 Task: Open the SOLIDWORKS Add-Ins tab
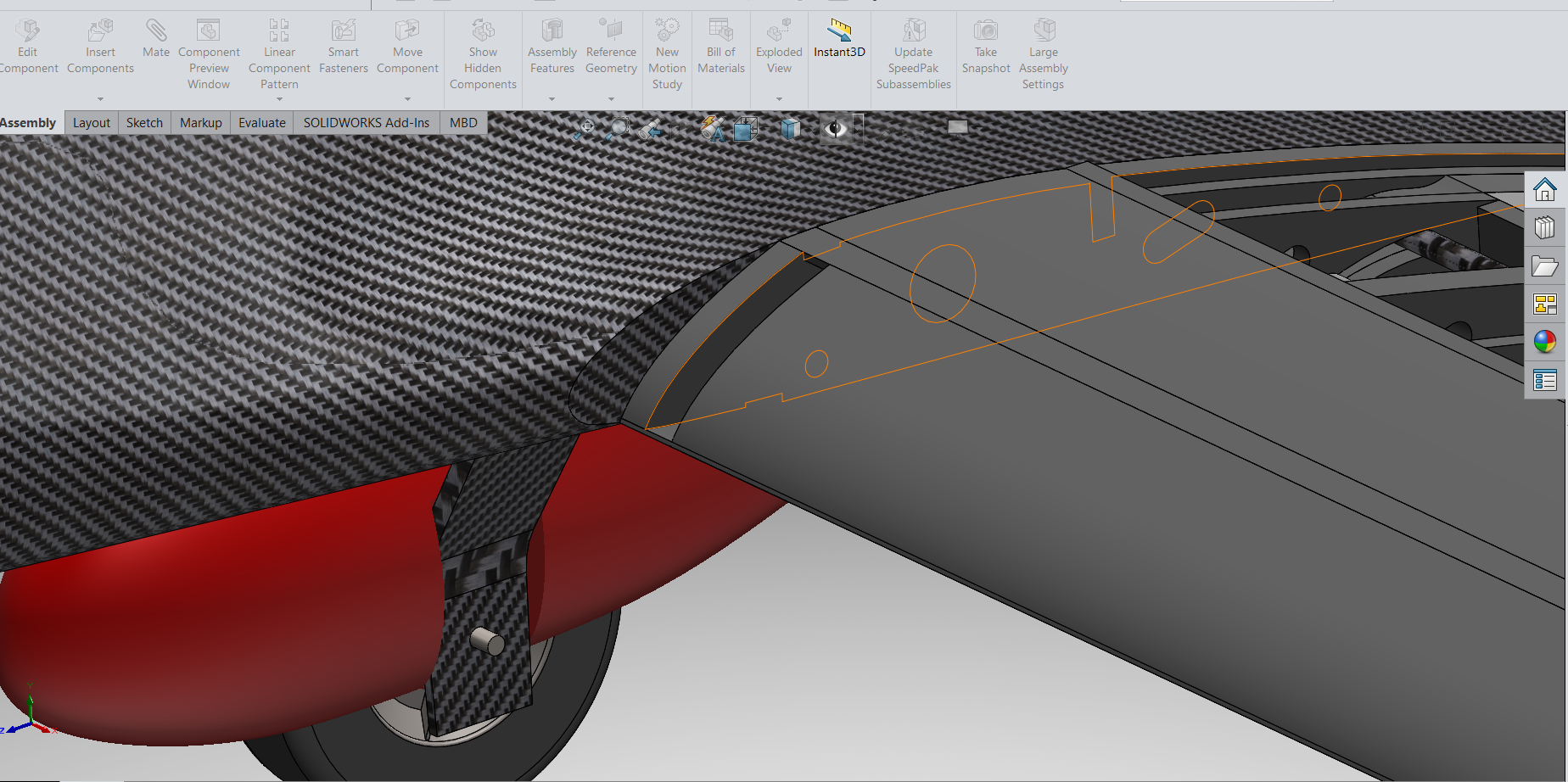[366, 123]
